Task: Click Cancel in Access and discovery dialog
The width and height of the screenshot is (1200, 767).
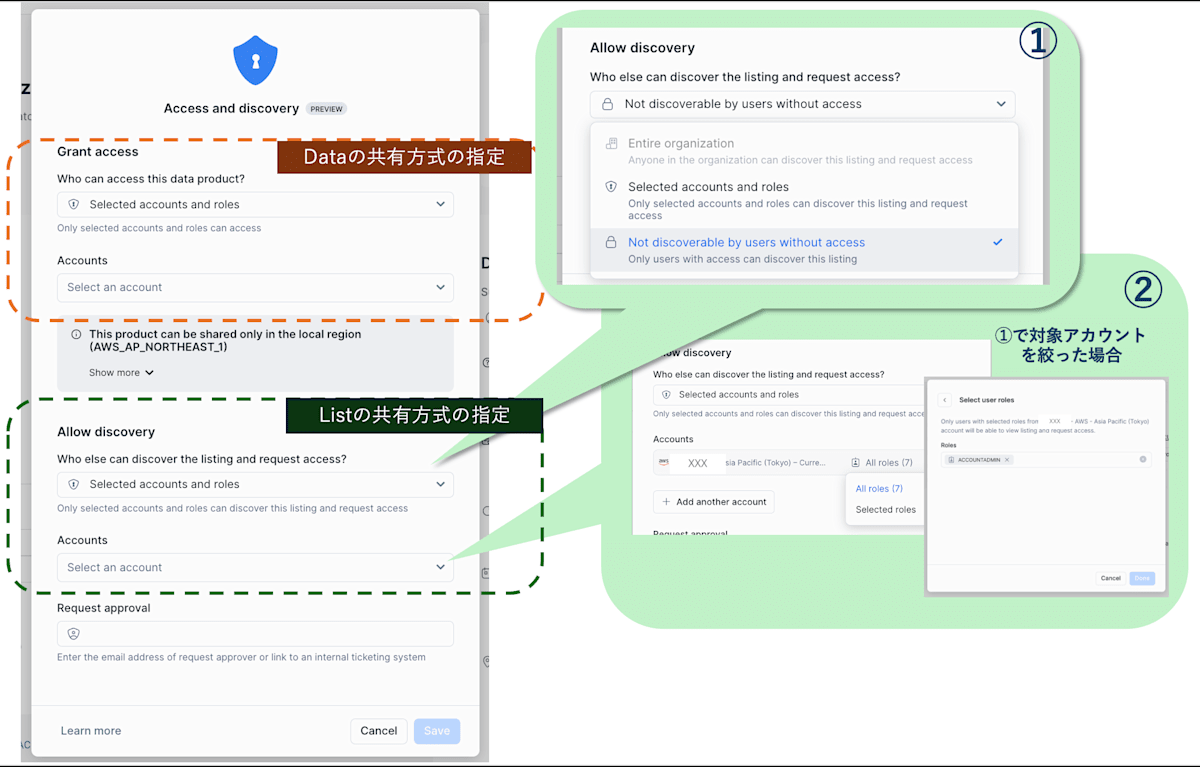Action: (x=379, y=731)
